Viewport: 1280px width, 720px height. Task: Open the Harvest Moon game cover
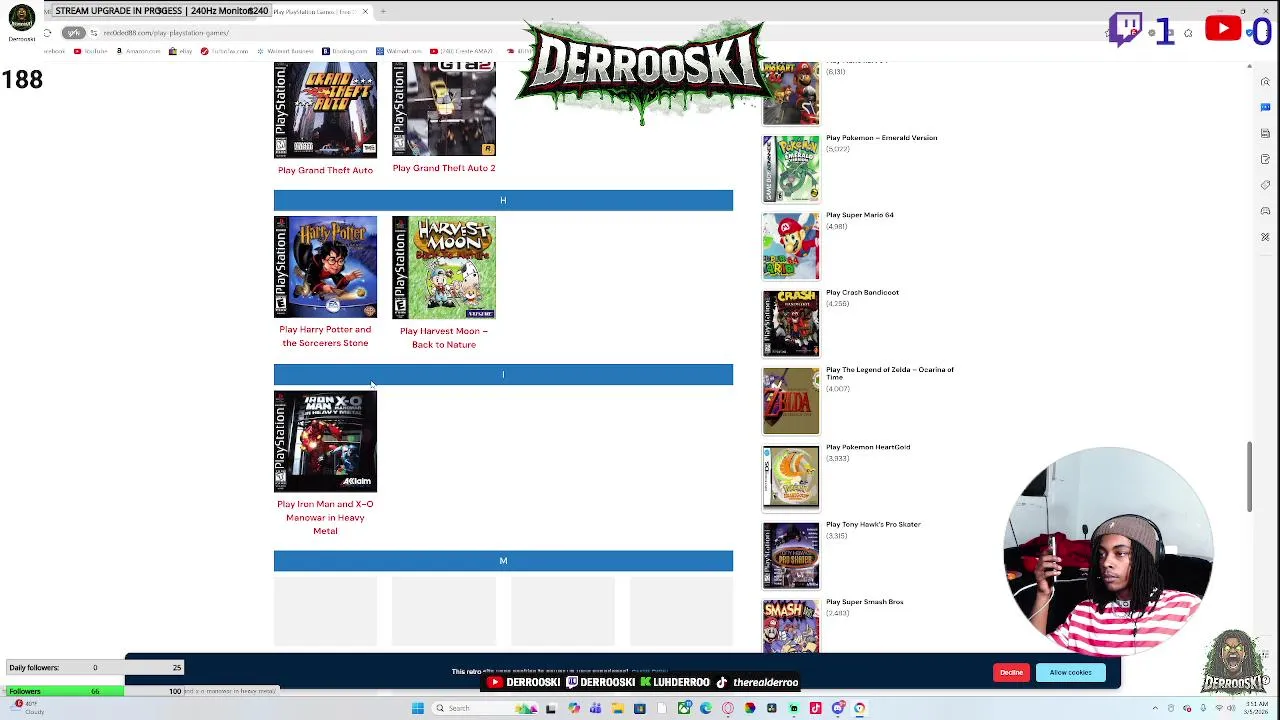[444, 267]
